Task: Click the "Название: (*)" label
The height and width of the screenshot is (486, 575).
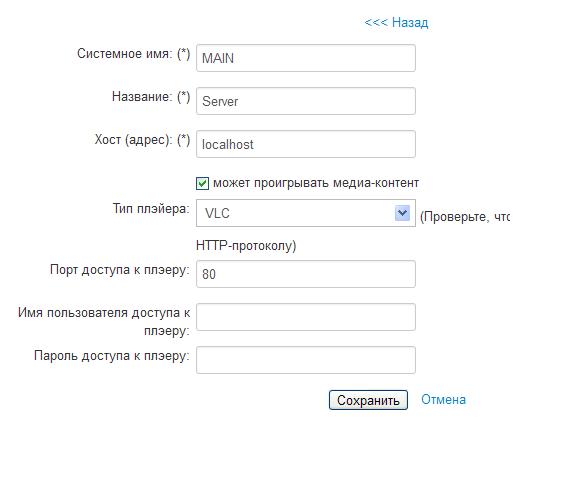Action: 151,97
